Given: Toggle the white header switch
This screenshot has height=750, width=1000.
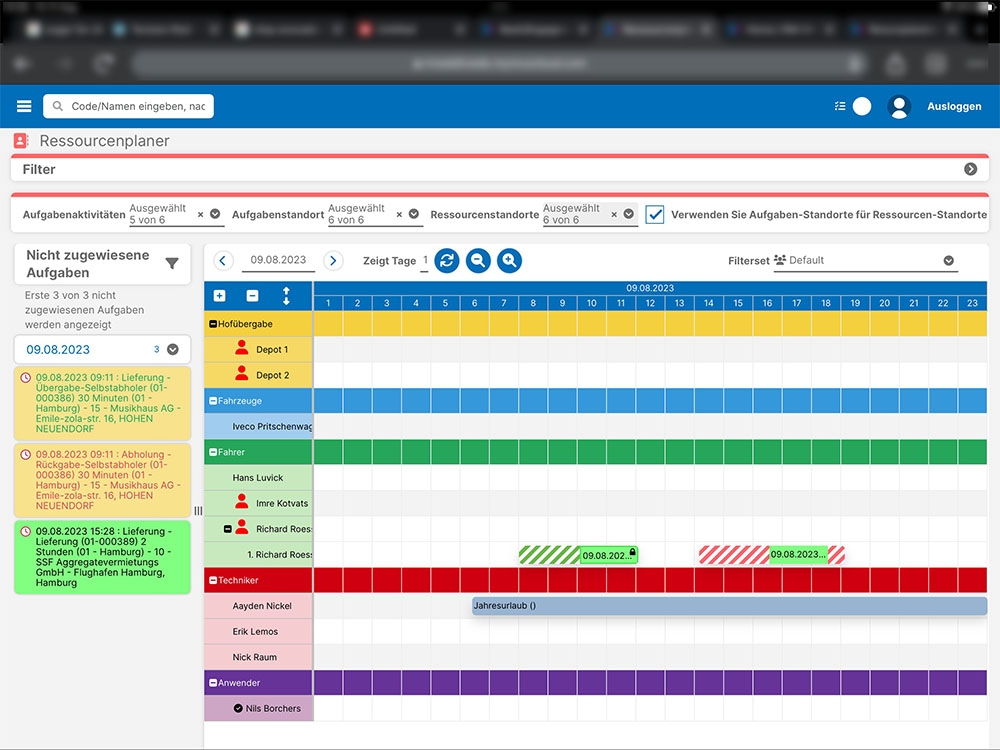Looking at the screenshot, I should click(x=862, y=107).
